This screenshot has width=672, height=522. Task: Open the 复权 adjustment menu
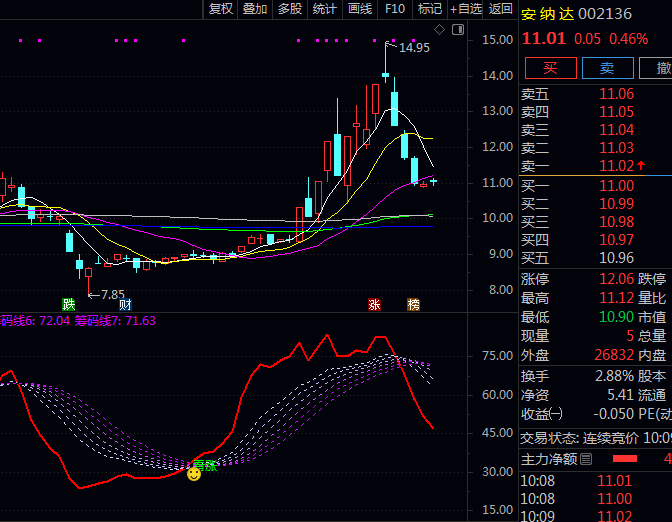(221, 9)
